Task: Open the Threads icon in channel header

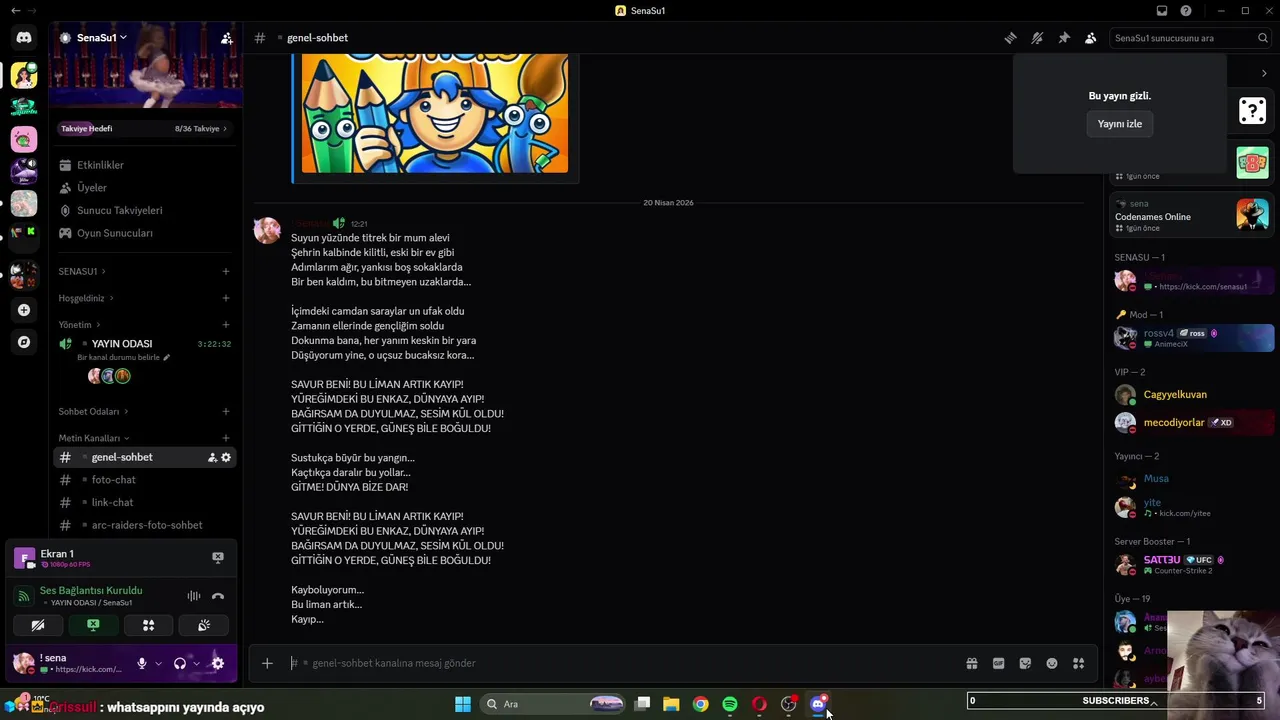Action: point(1011,38)
